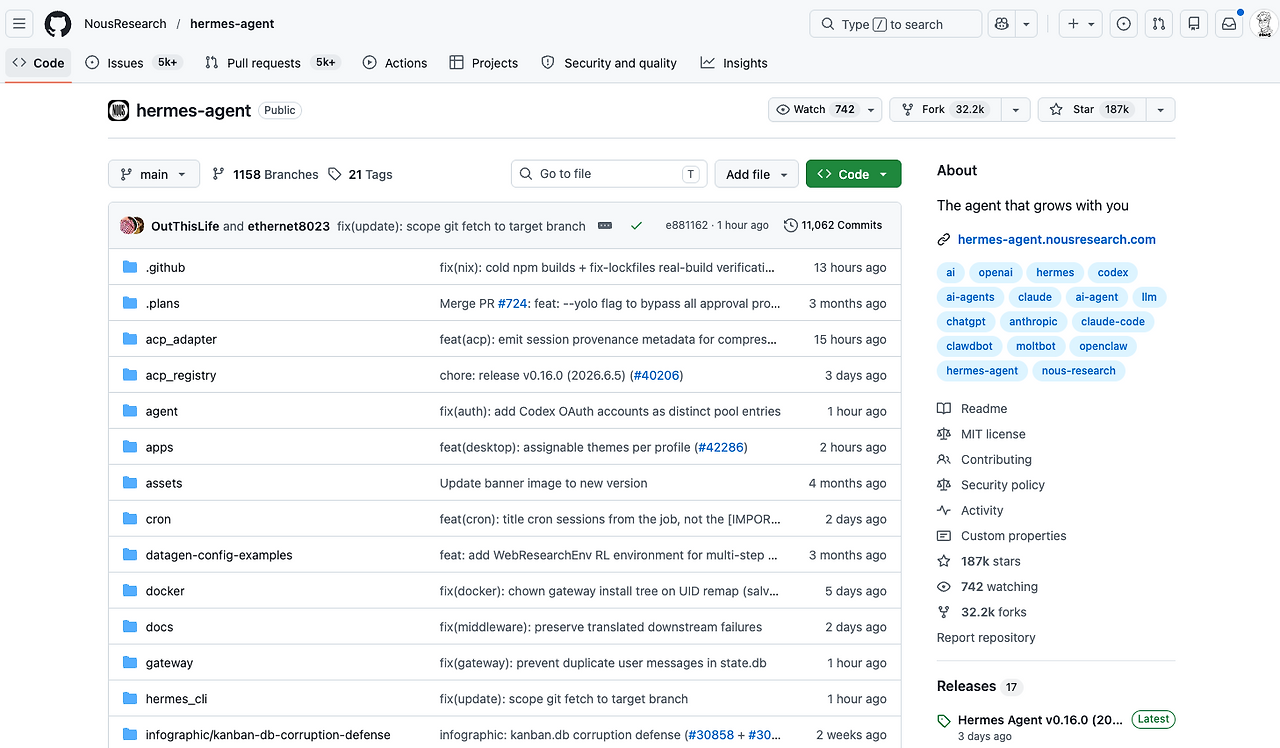
Task: Switch to the Insights tab
Action: coord(734,63)
